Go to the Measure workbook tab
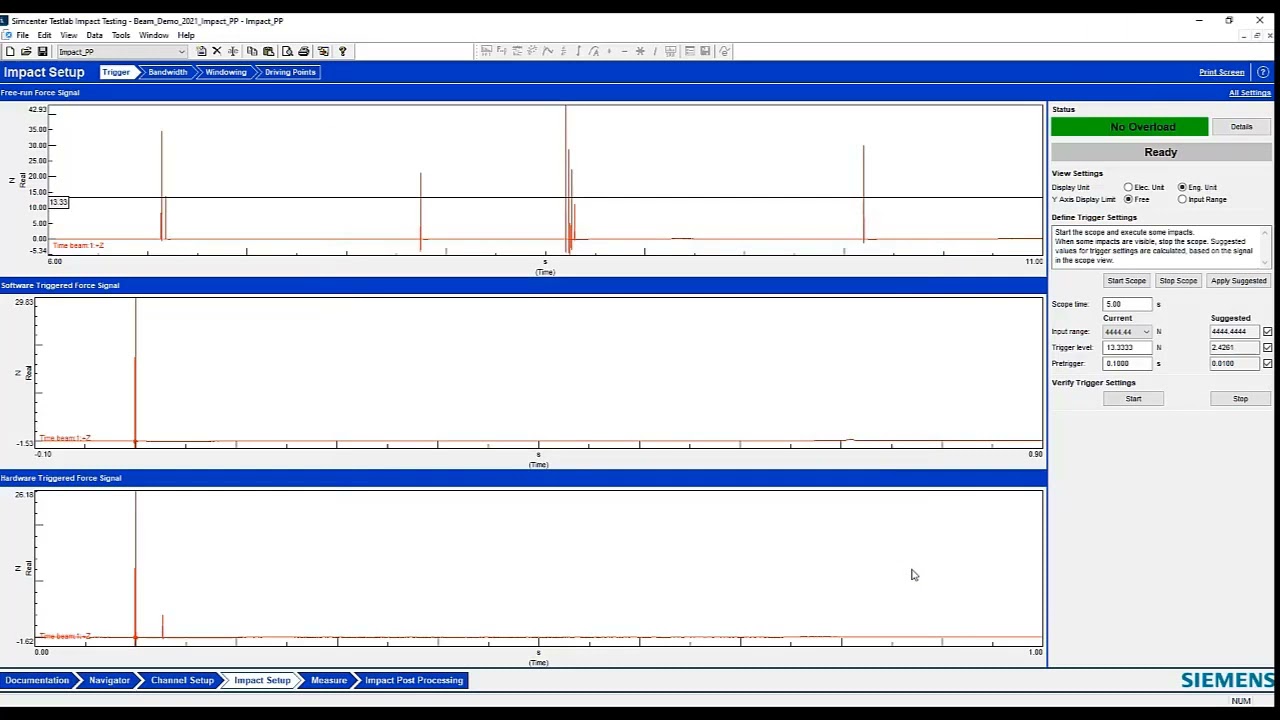This screenshot has height=720, width=1280. pos(329,680)
